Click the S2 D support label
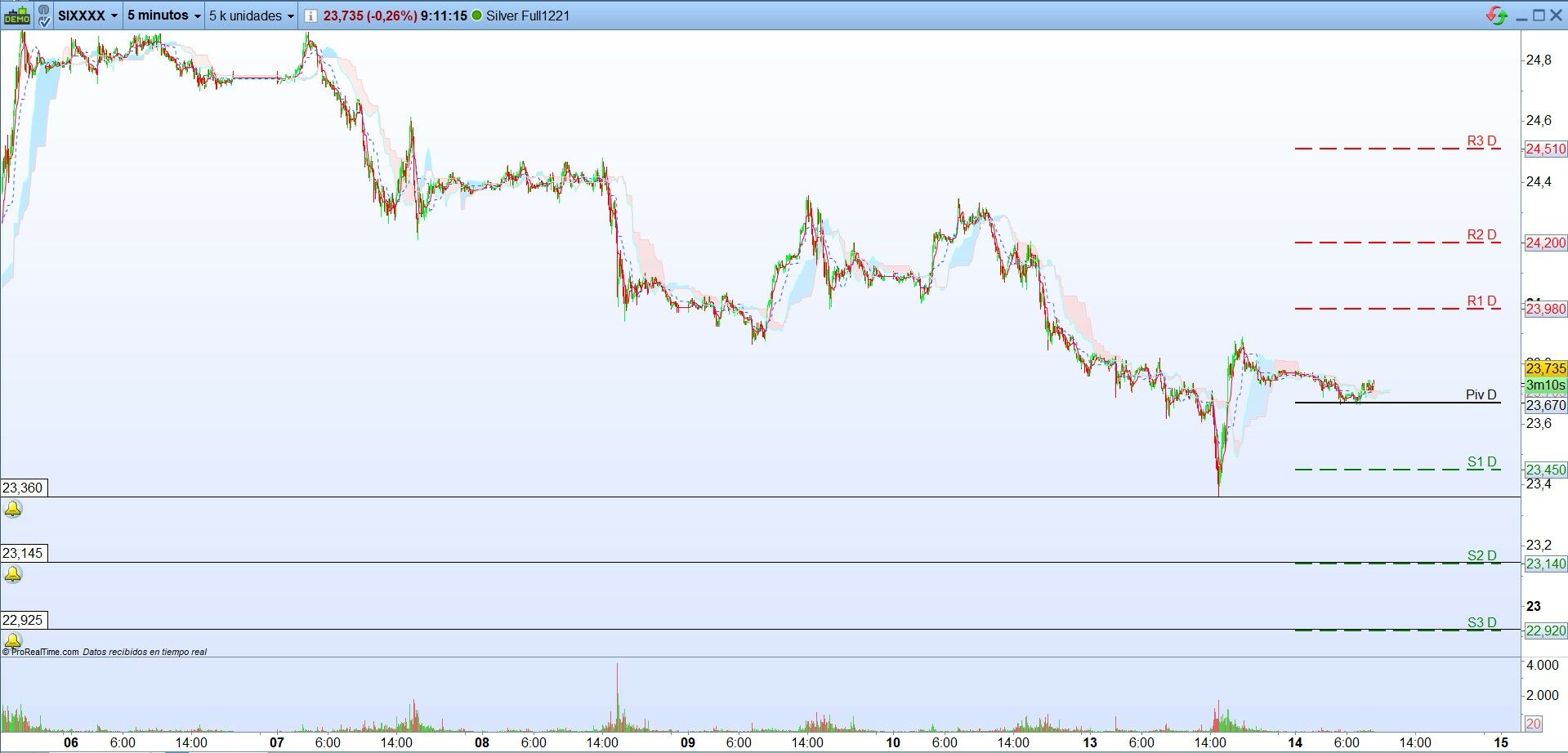The height and width of the screenshot is (753, 1568). tap(1481, 556)
